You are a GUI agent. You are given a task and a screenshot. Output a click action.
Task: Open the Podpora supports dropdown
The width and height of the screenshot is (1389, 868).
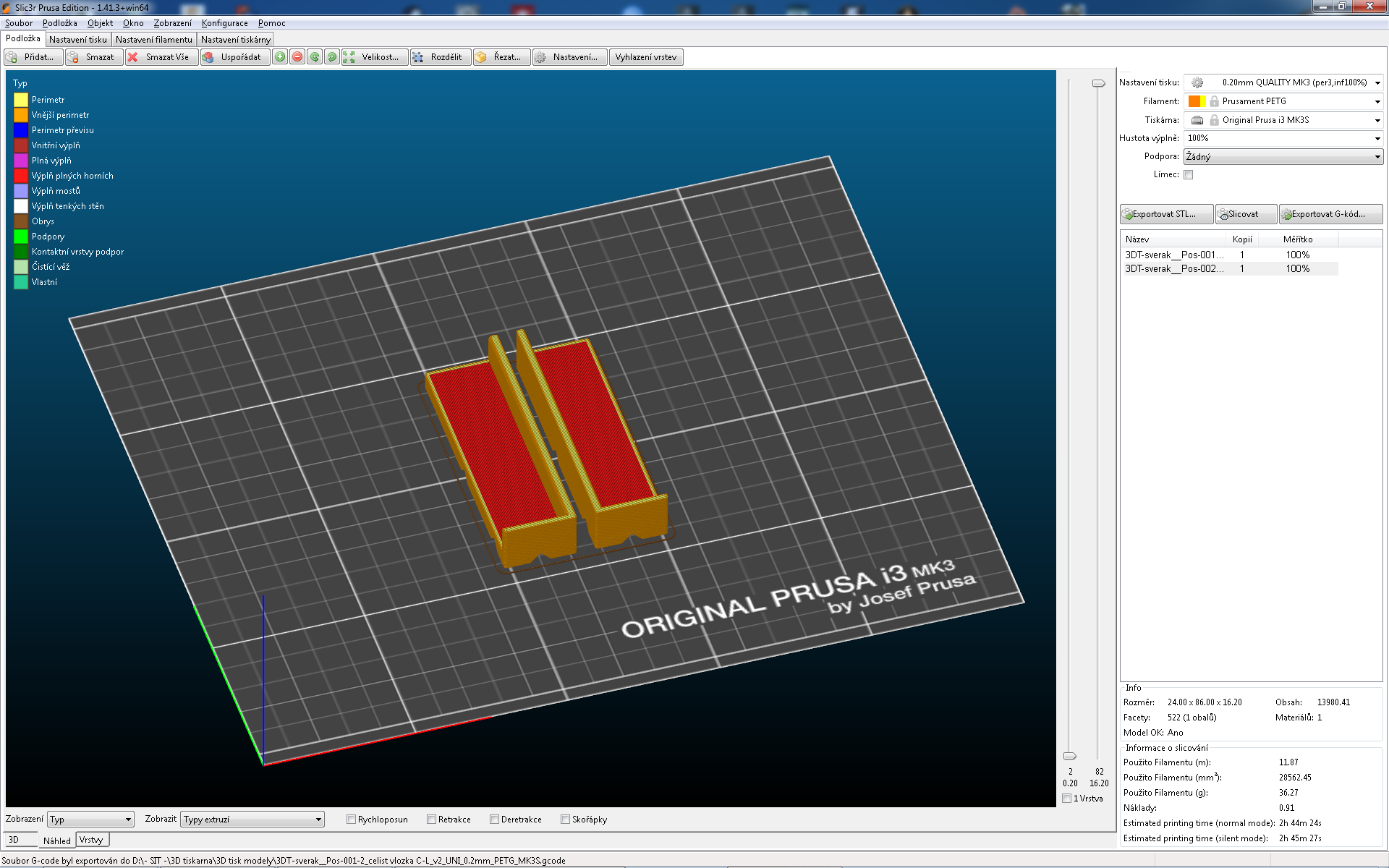[x=1283, y=156]
